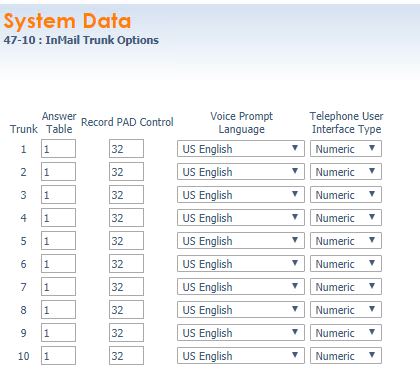Open Voice Prompt Language dropdown for trunk 5
420x374 pixels.
241,241
